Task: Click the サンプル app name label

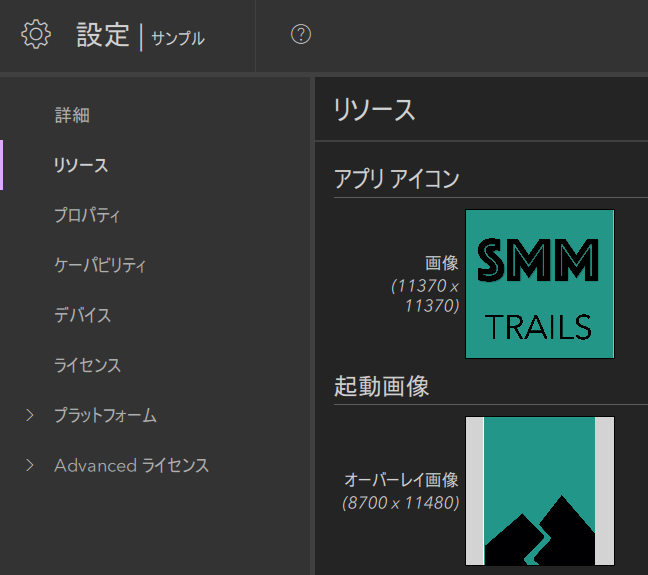Action: click(178, 38)
